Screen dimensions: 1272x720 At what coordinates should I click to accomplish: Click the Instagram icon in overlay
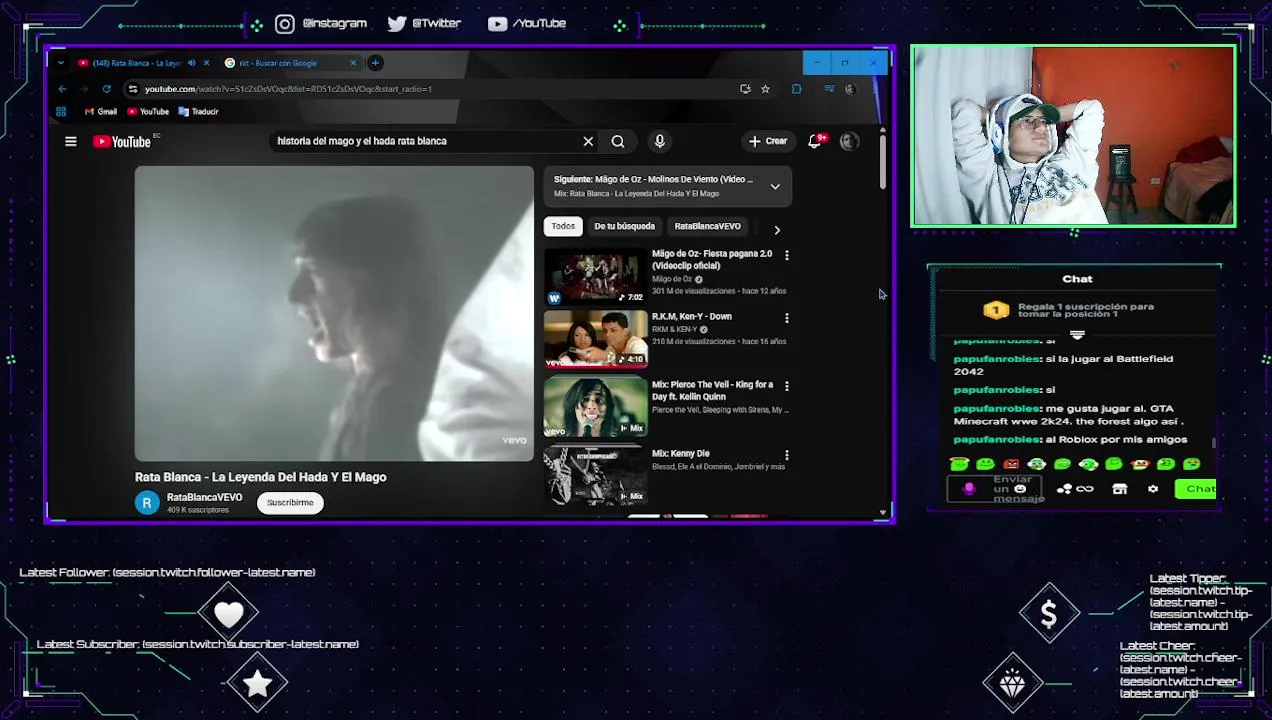point(285,24)
